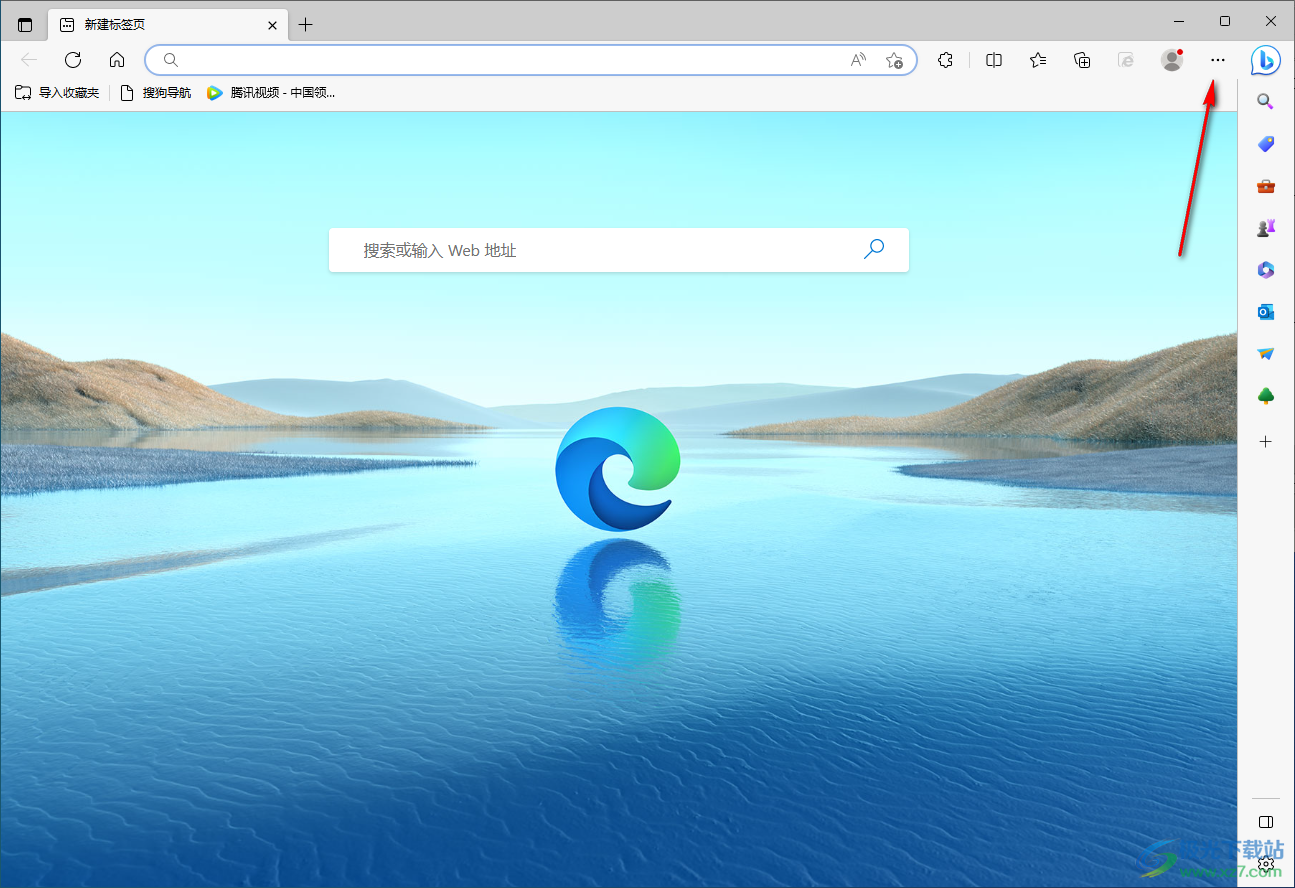This screenshot has height=888, width=1295.
Task: Open 搜狗导航 bookmark
Action: click(155, 93)
